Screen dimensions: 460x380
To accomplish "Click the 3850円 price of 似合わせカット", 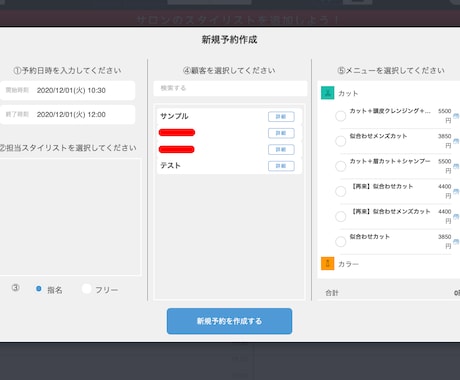I will point(445,241).
